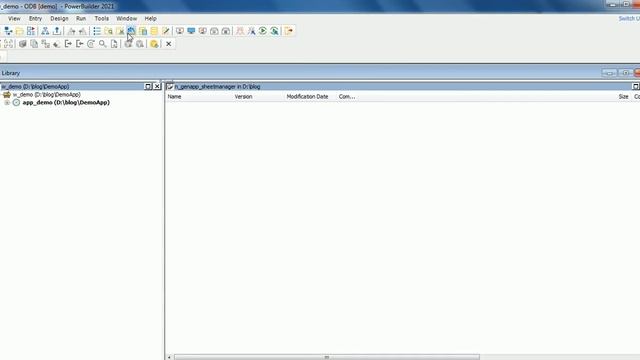
Task: Open the Entry menu
Action: coord(36,18)
